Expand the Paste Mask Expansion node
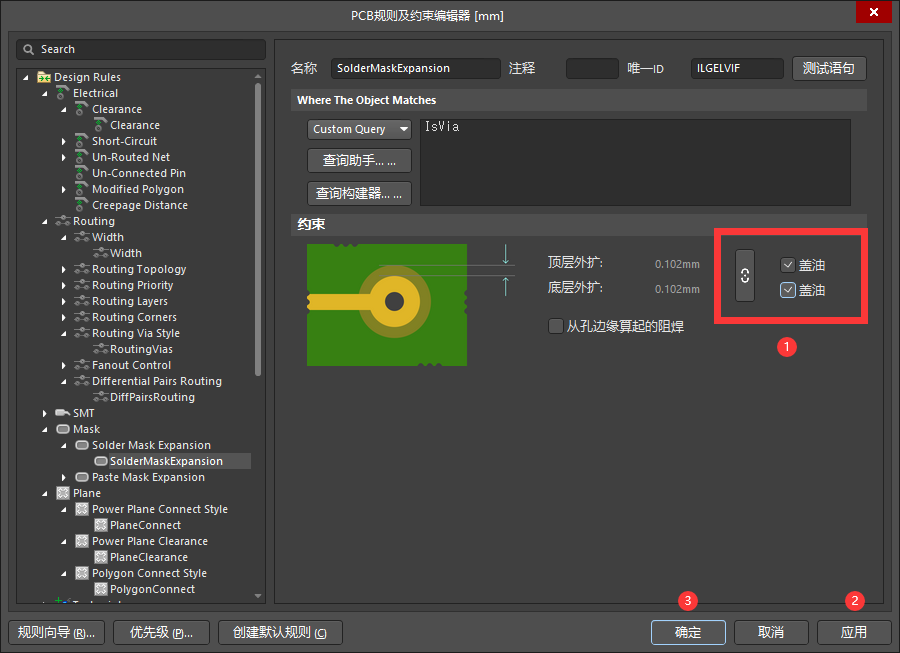 coord(64,477)
